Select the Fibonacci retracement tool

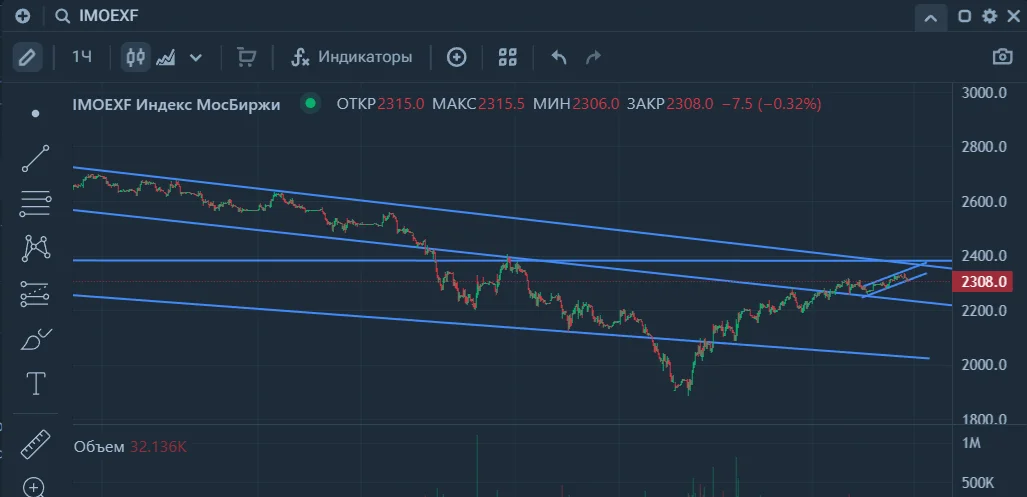point(35,294)
